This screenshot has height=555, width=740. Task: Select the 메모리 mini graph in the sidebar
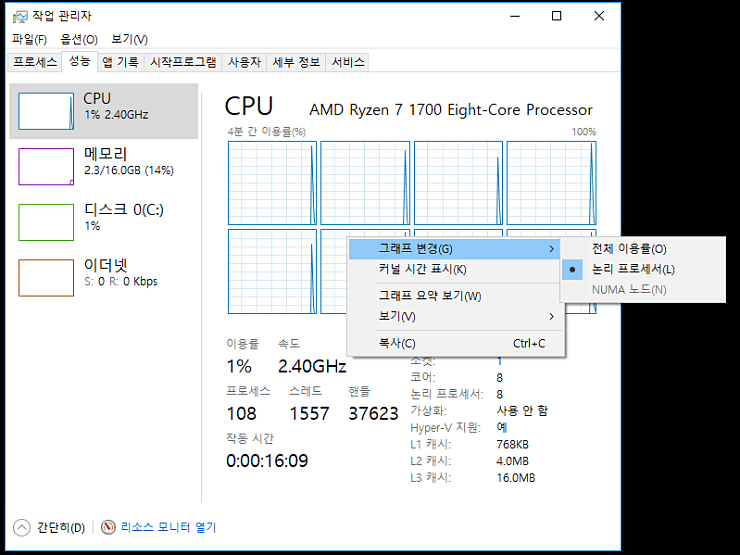[46, 167]
